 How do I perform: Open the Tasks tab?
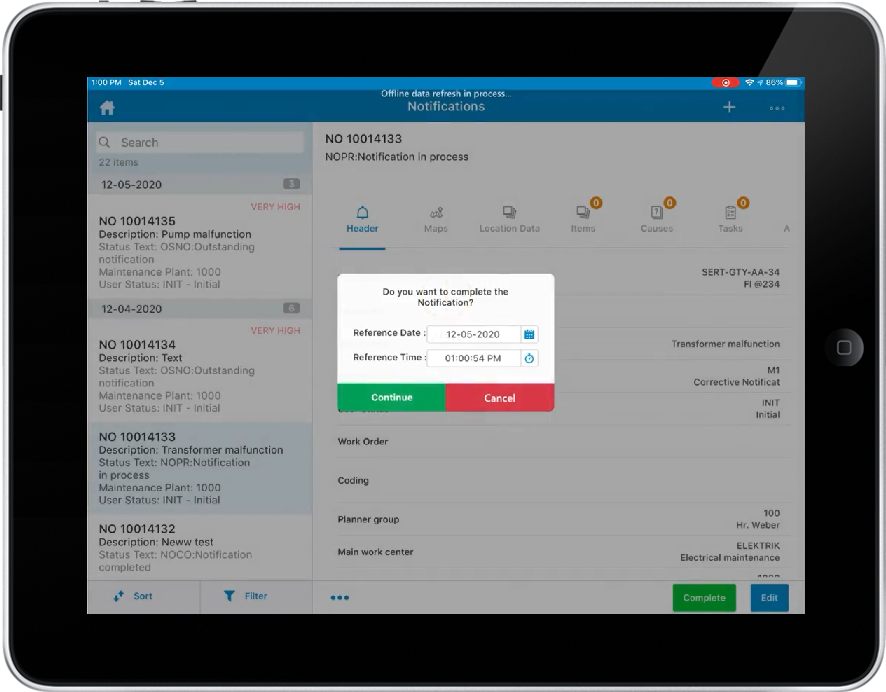click(730, 219)
